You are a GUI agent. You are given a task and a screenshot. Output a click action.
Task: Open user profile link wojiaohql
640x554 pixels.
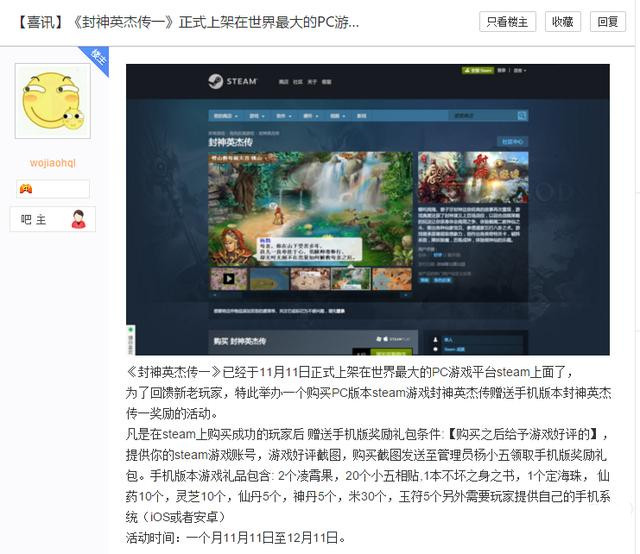click(53, 163)
